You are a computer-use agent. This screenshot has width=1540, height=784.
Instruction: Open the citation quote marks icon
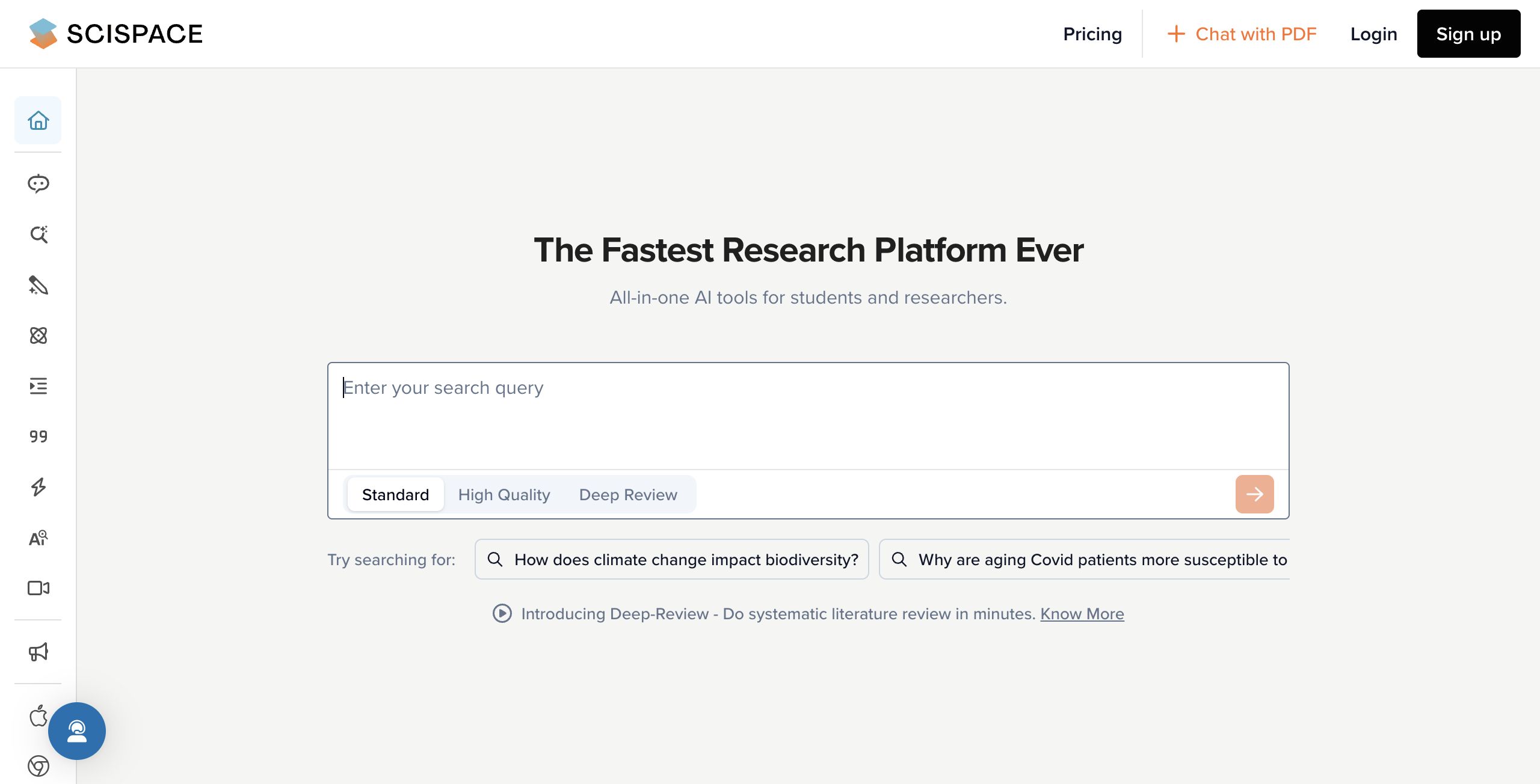pos(38,436)
